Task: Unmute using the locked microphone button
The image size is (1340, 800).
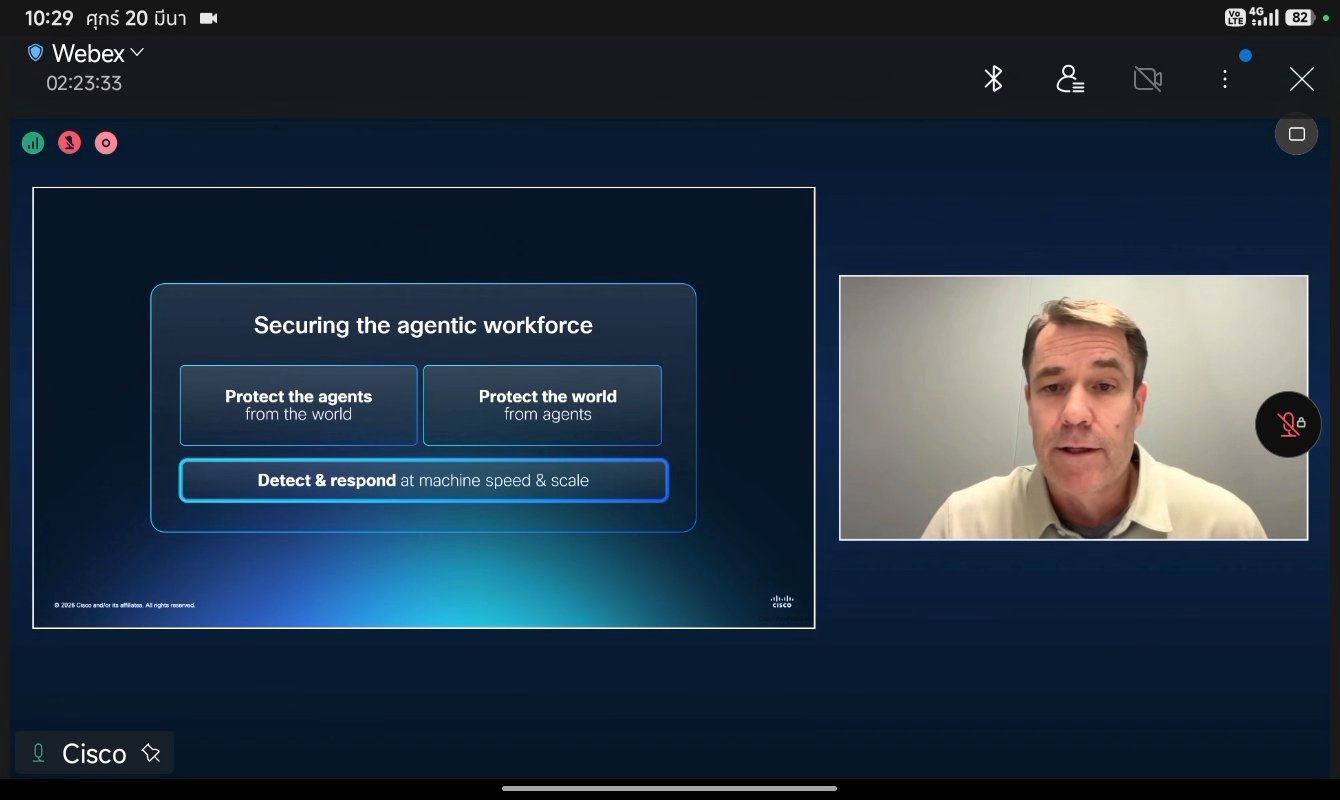Action: click(1288, 424)
